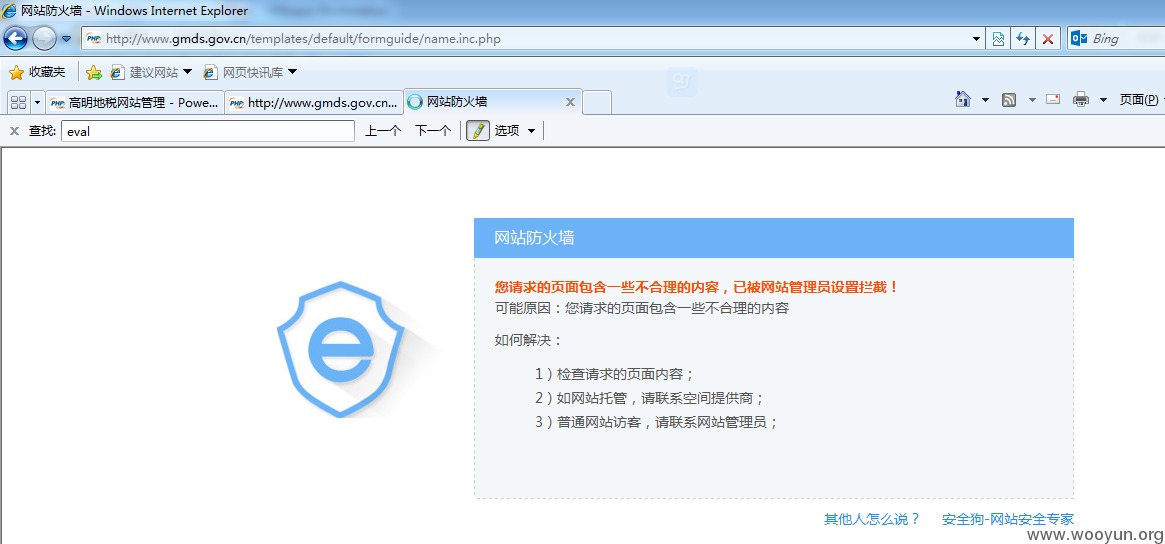
Task: Stop loading with the red X icon
Action: [x=1048, y=39]
